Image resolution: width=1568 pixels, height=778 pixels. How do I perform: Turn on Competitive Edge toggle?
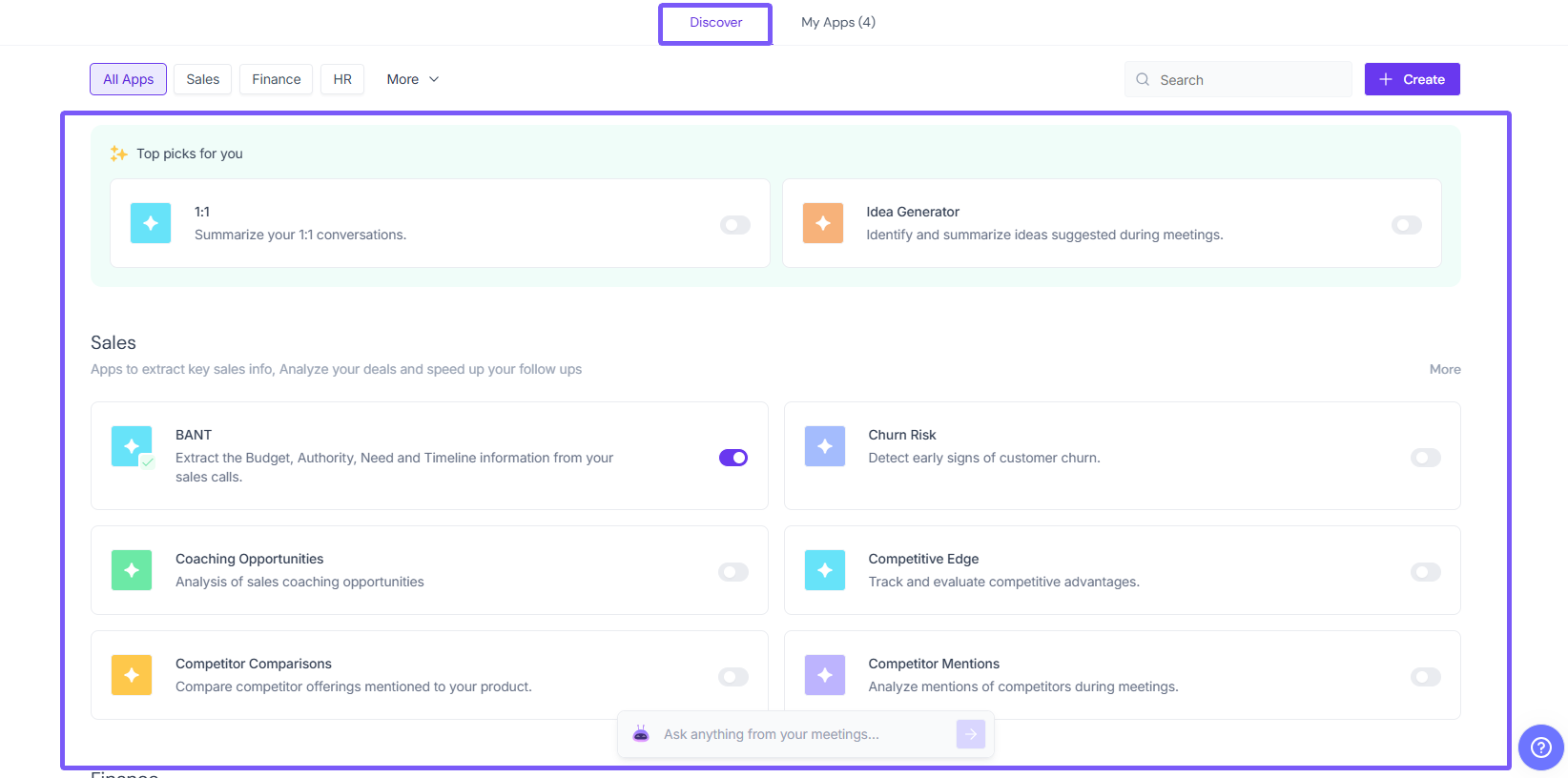(1426, 572)
